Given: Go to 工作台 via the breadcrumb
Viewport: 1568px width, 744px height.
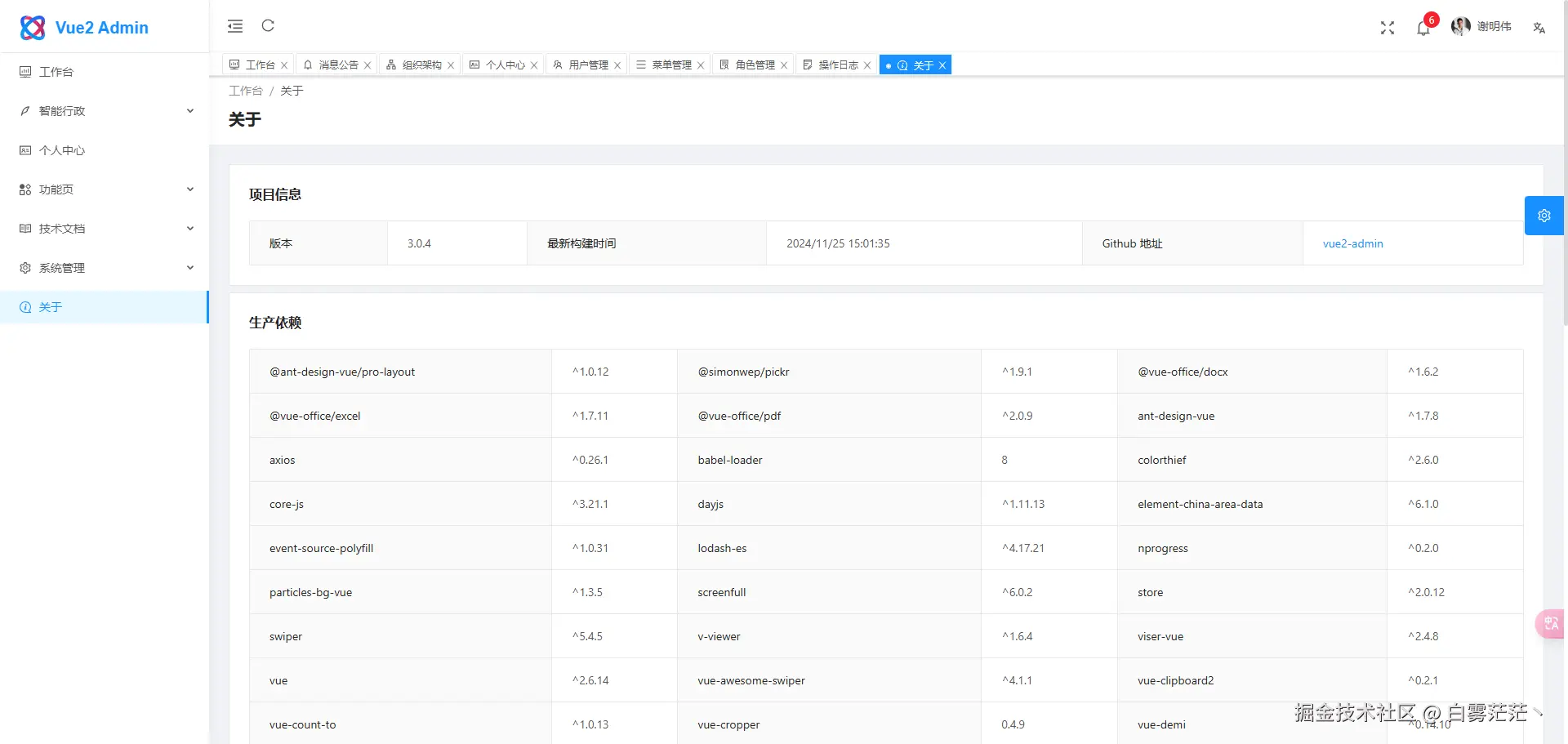Looking at the screenshot, I should 246,91.
